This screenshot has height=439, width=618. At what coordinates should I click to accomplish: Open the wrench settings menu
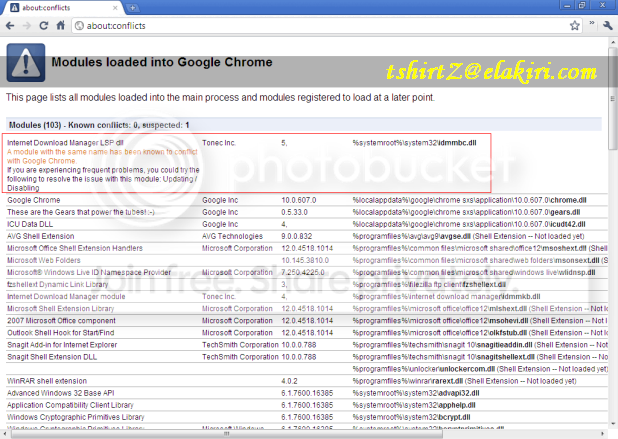[x=607, y=26]
